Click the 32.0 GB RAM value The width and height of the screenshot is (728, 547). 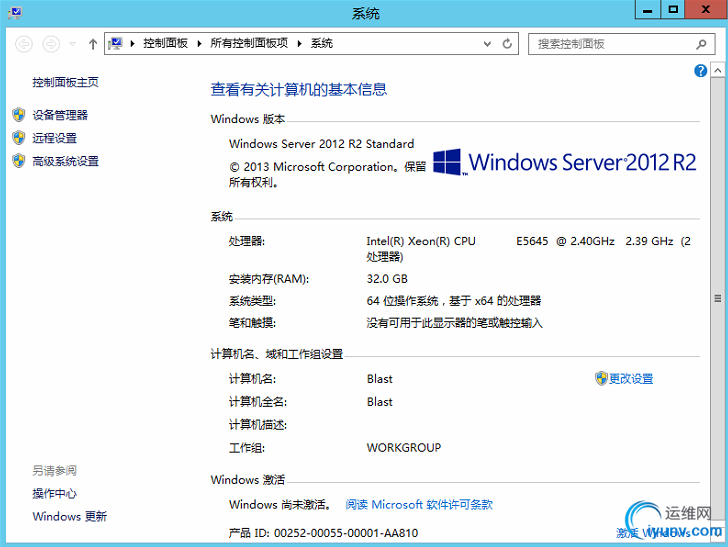[x=387, y=279]
